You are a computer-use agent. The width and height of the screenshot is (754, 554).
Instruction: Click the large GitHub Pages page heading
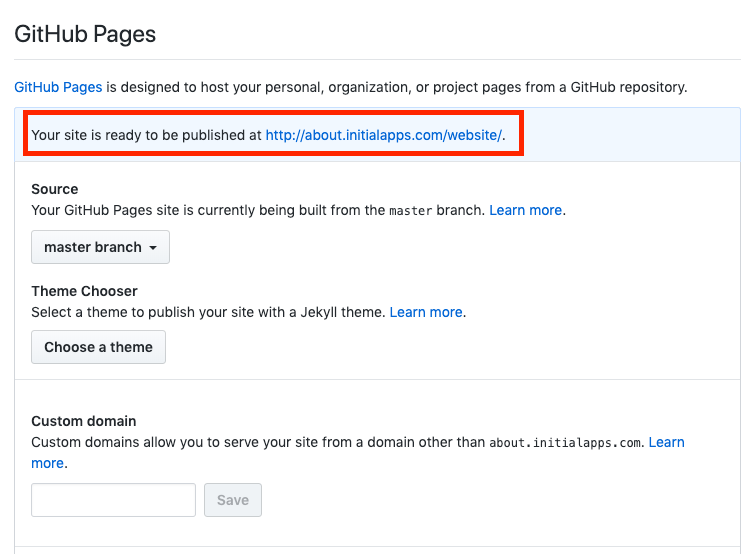click(85, 34)
